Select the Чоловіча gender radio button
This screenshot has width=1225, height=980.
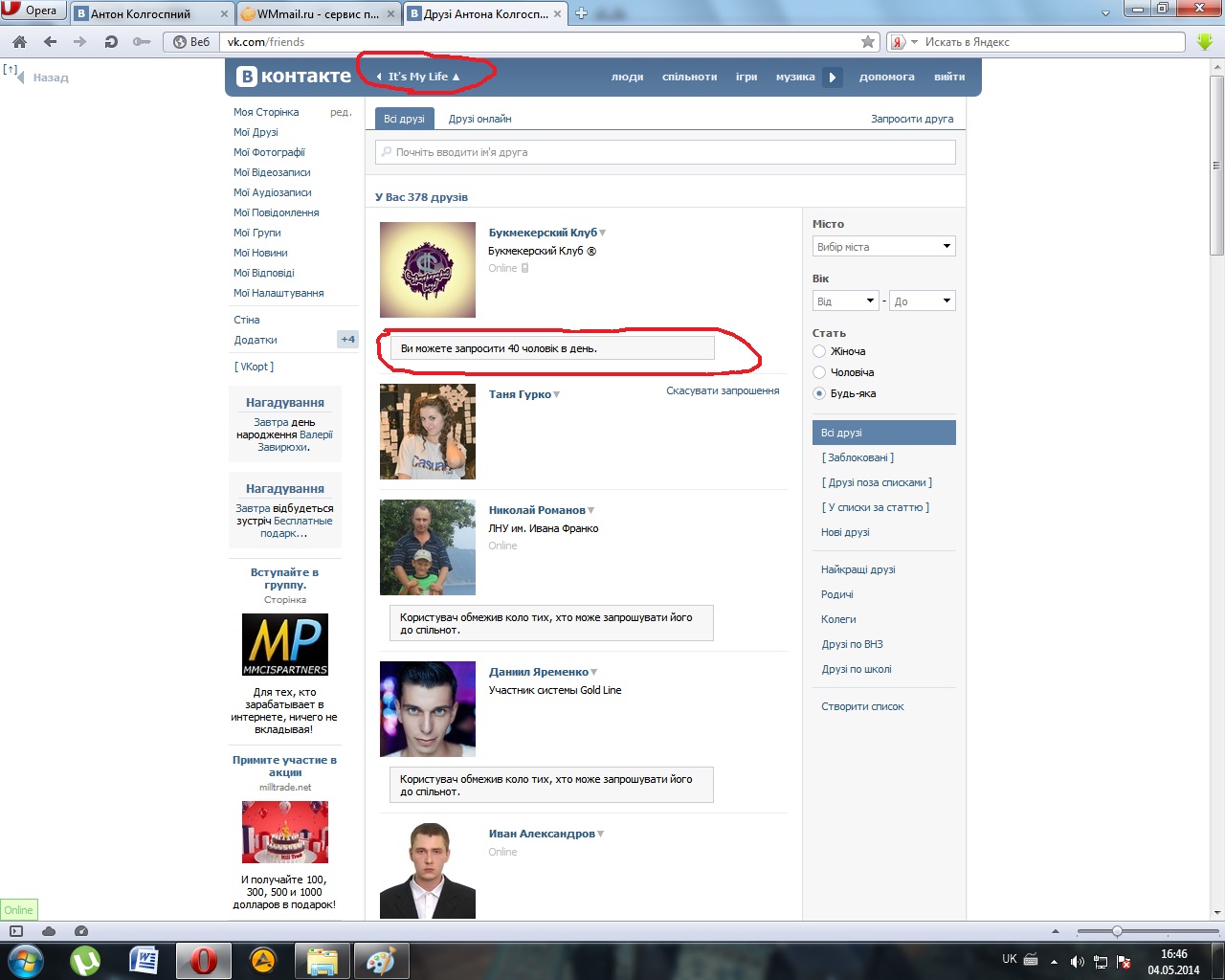tap(819, 372)
